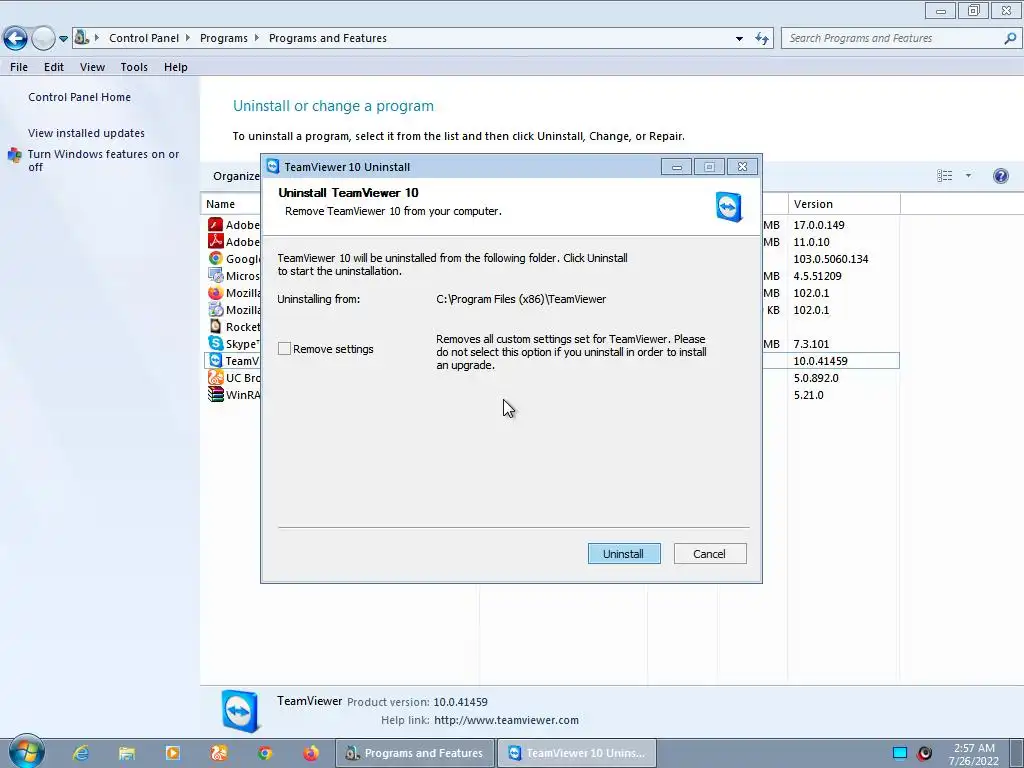Launch Internet Explorer from the taskbar

coord(80,753)
